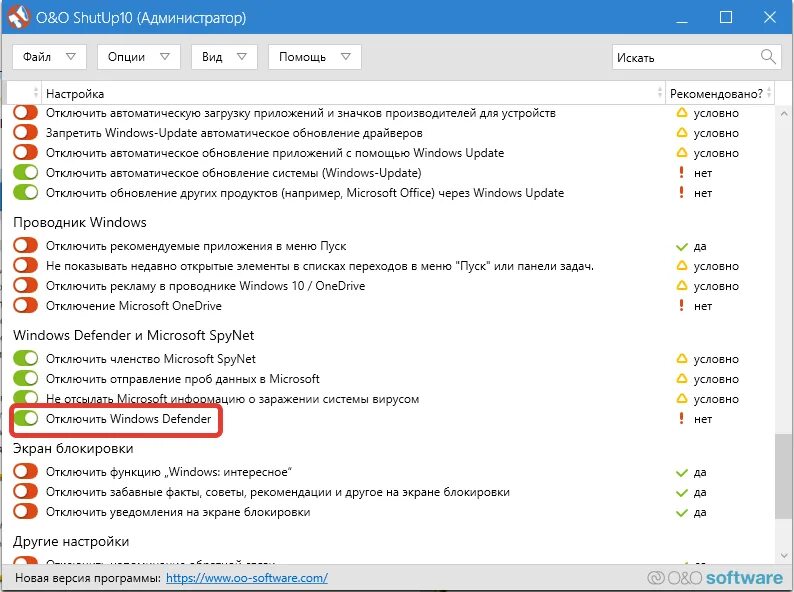Click the O&O ShutUp10 app icon in title bar
This screenshot has width=794, height=592.
[18, 17]
